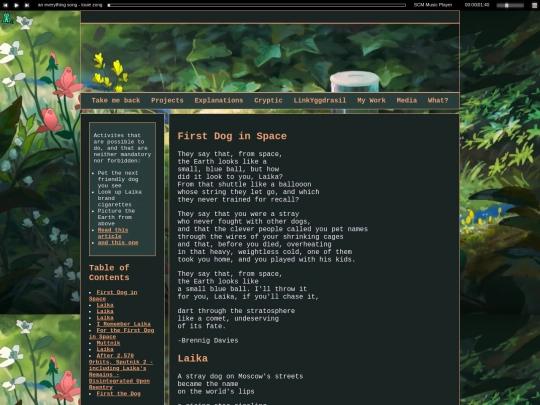The height and width of the screenshot is (405, 540).
Task: Jump to 'First the Dog' from contents
Action: tap(118, 394)
